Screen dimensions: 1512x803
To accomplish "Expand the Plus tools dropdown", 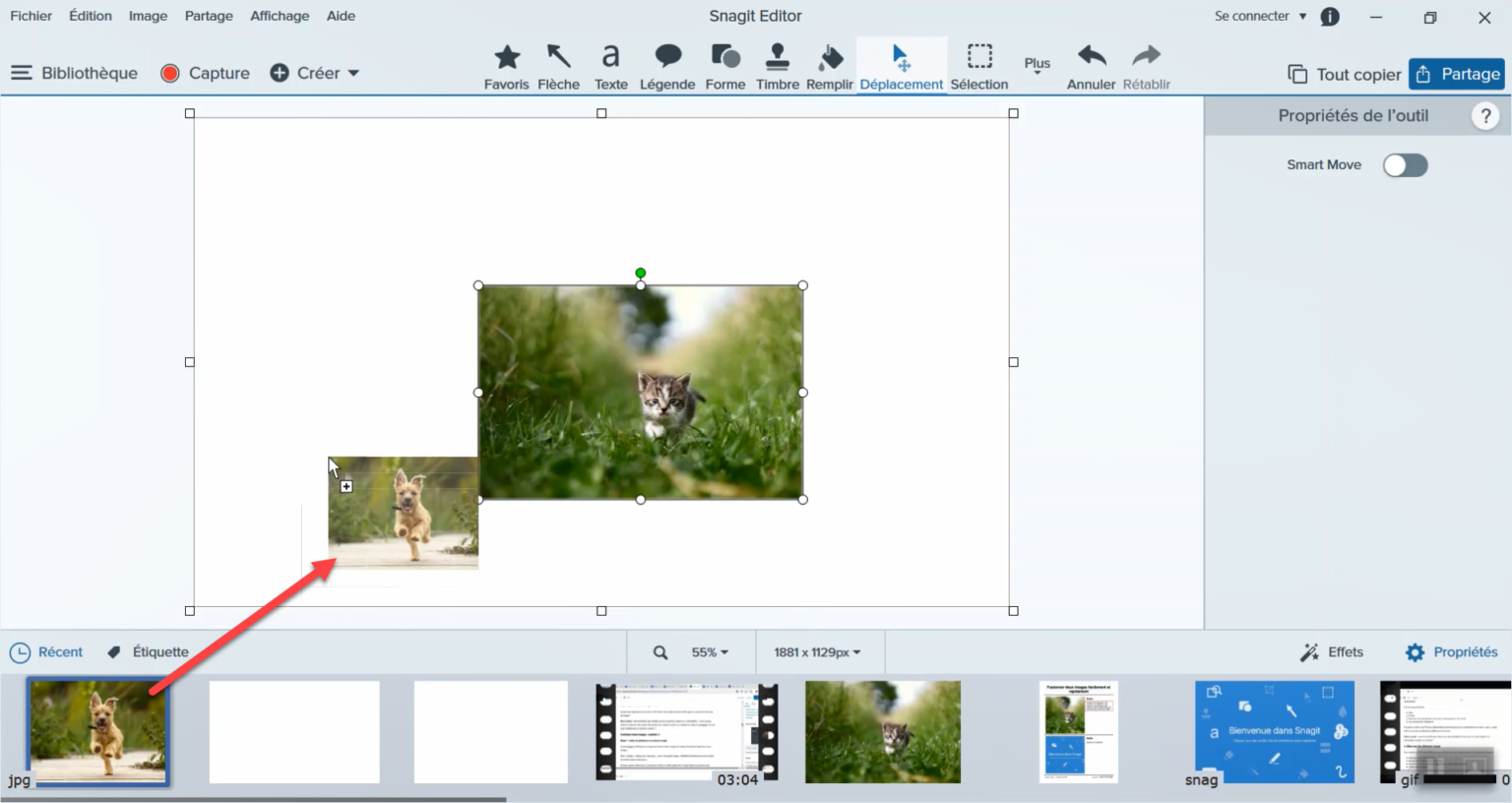I will pyautogui.click(x=1038, y=65).
